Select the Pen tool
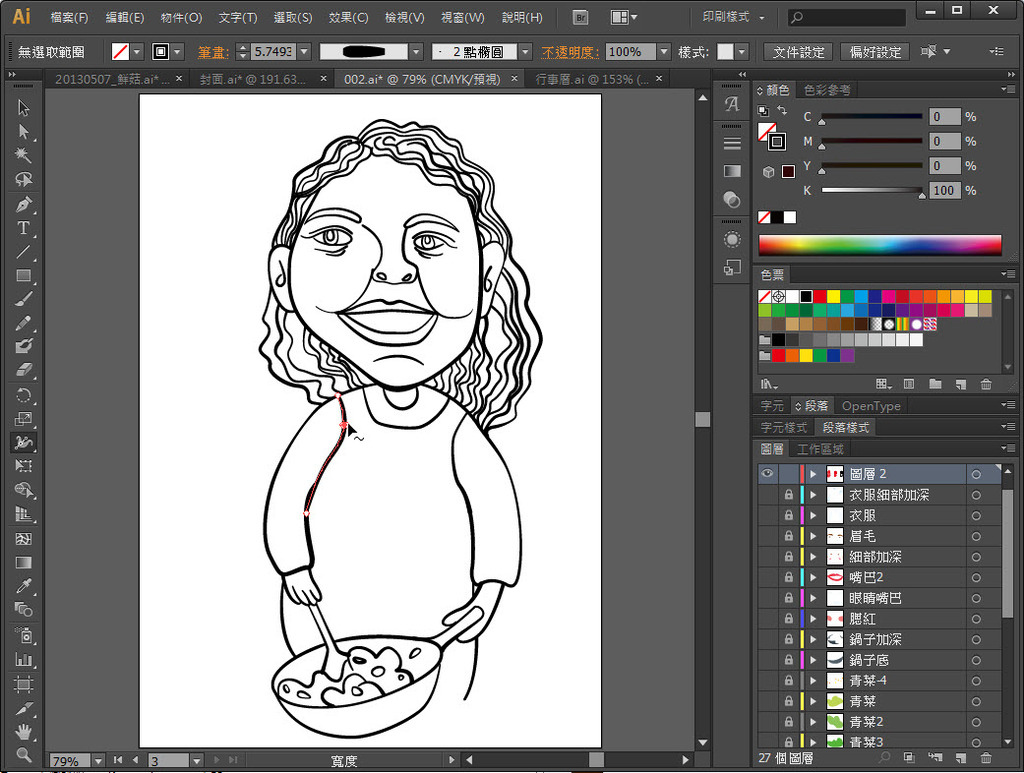1024x773 pixels. tap(24, 204)
